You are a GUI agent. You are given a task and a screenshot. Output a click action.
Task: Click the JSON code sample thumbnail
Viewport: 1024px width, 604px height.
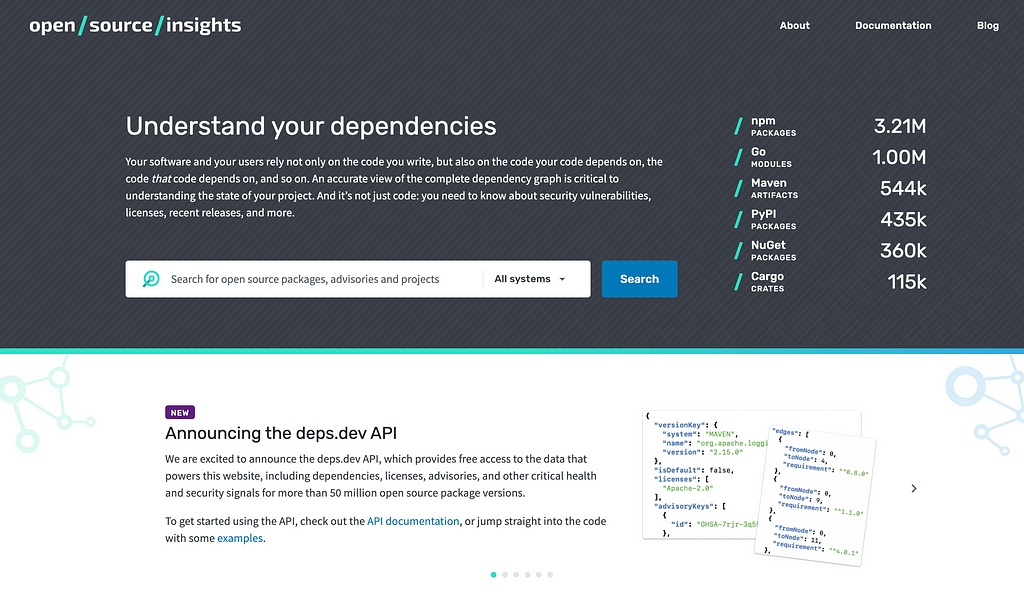759,487
